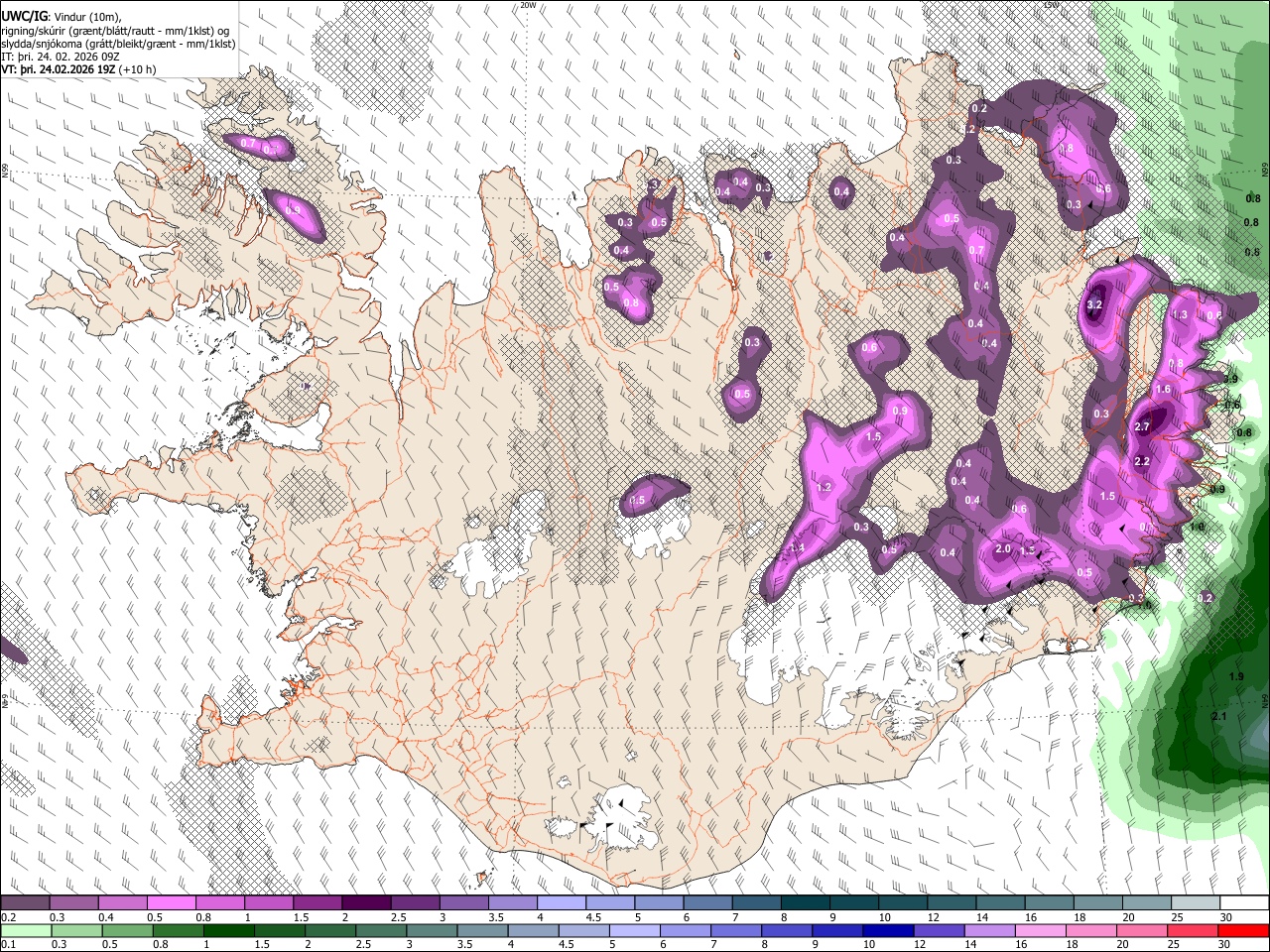Click the 'rigning/skúrir' legend description line
1270x952 pixels.
115,30
